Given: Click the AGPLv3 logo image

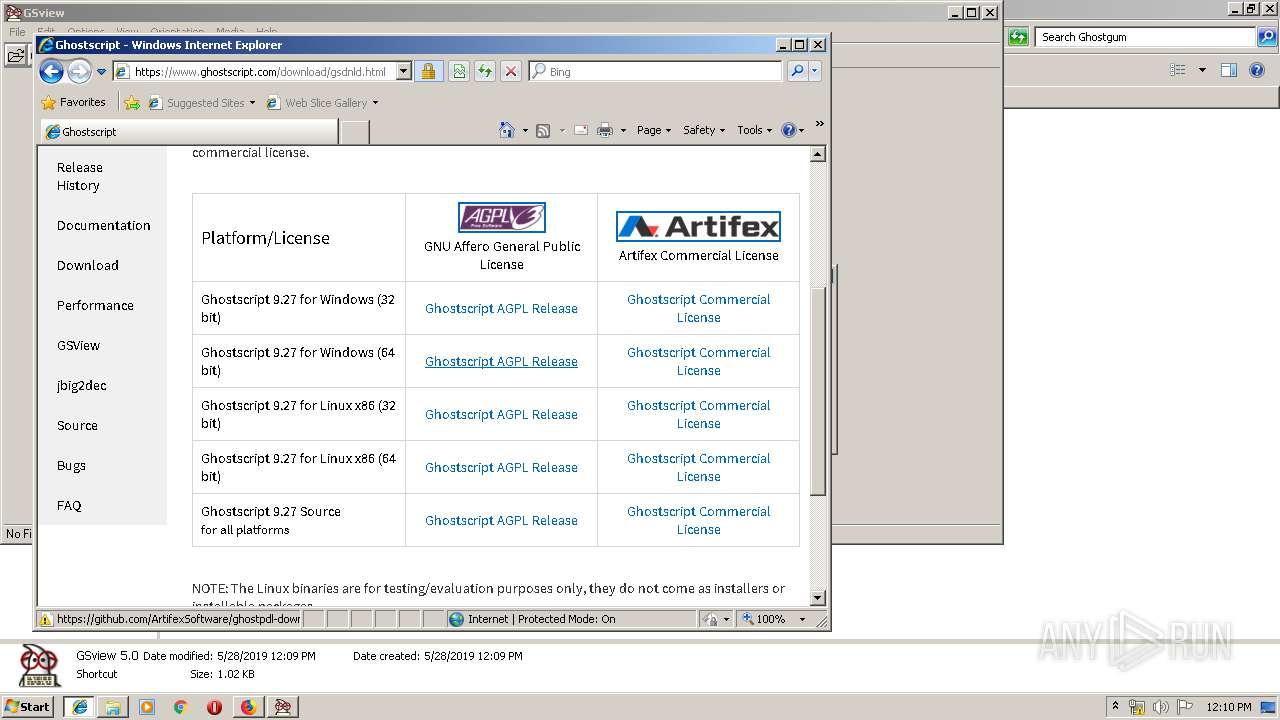Looking at the screenshot, I should [502, 217].
